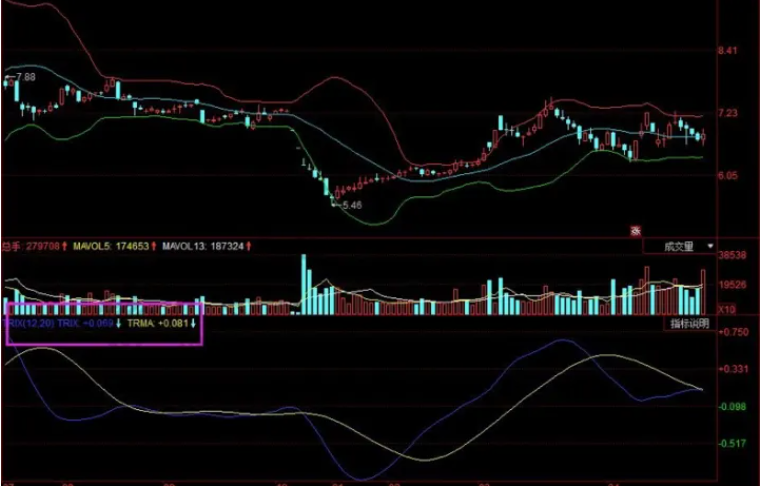Click the -0.098 TRIX axis label

tap(733, 406)
